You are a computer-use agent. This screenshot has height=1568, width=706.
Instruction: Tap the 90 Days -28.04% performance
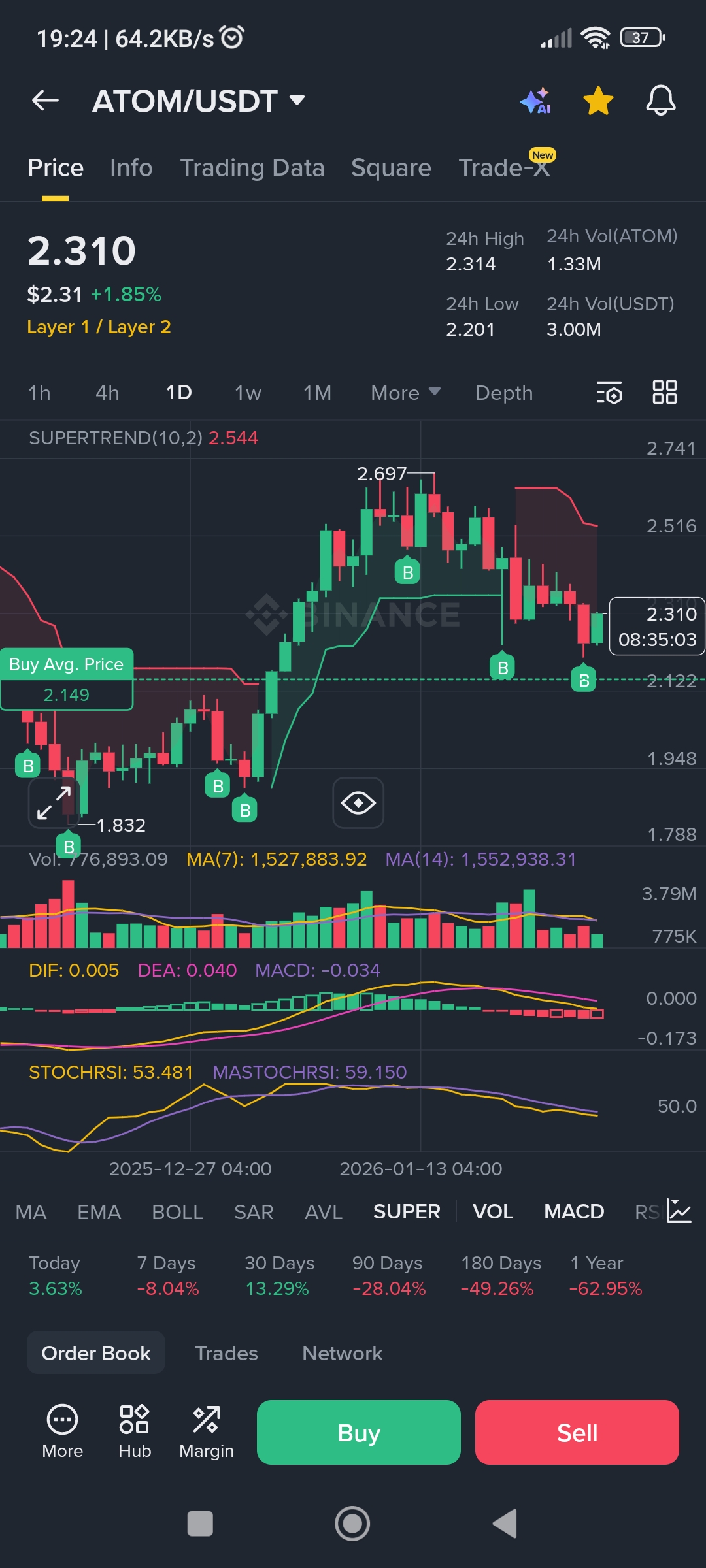[388, 1276]
